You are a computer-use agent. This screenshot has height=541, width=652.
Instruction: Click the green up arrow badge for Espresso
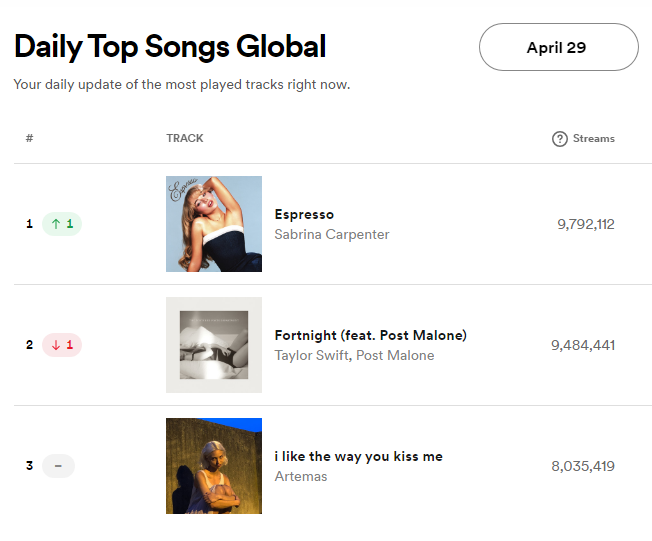[62, 224]
